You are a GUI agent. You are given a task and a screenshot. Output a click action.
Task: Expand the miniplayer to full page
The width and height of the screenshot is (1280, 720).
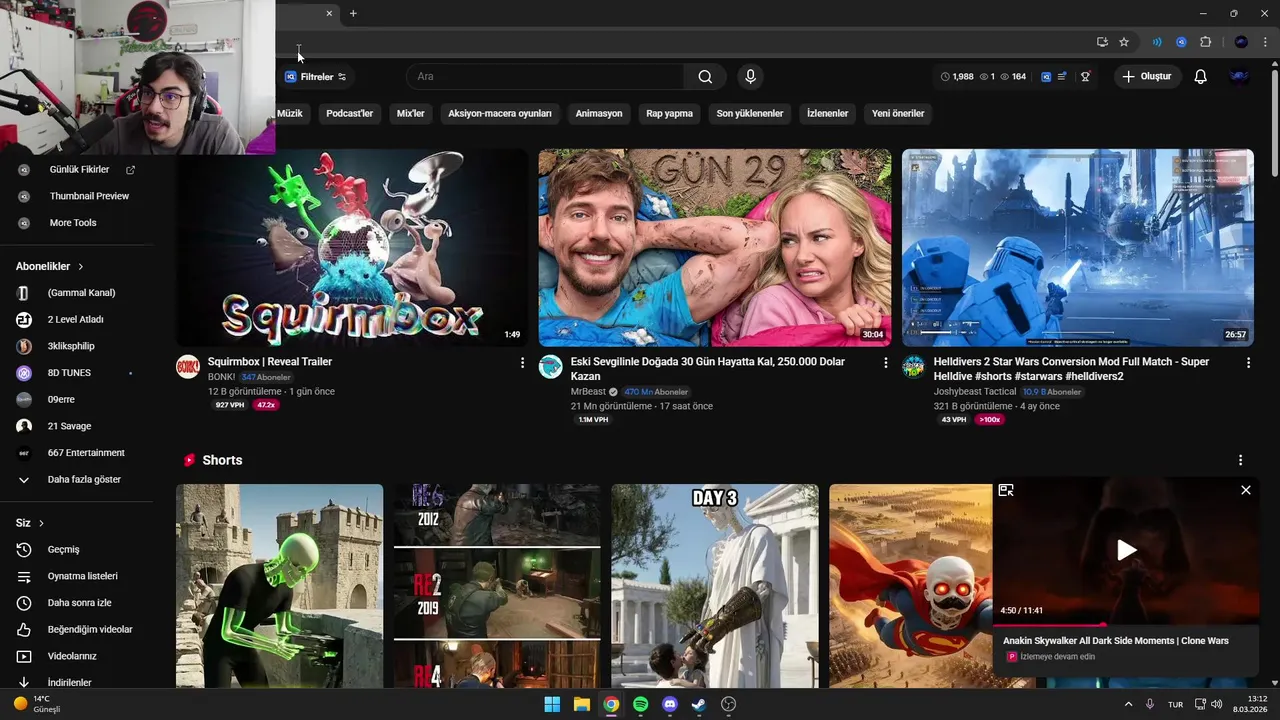(x=1006, y=490)
